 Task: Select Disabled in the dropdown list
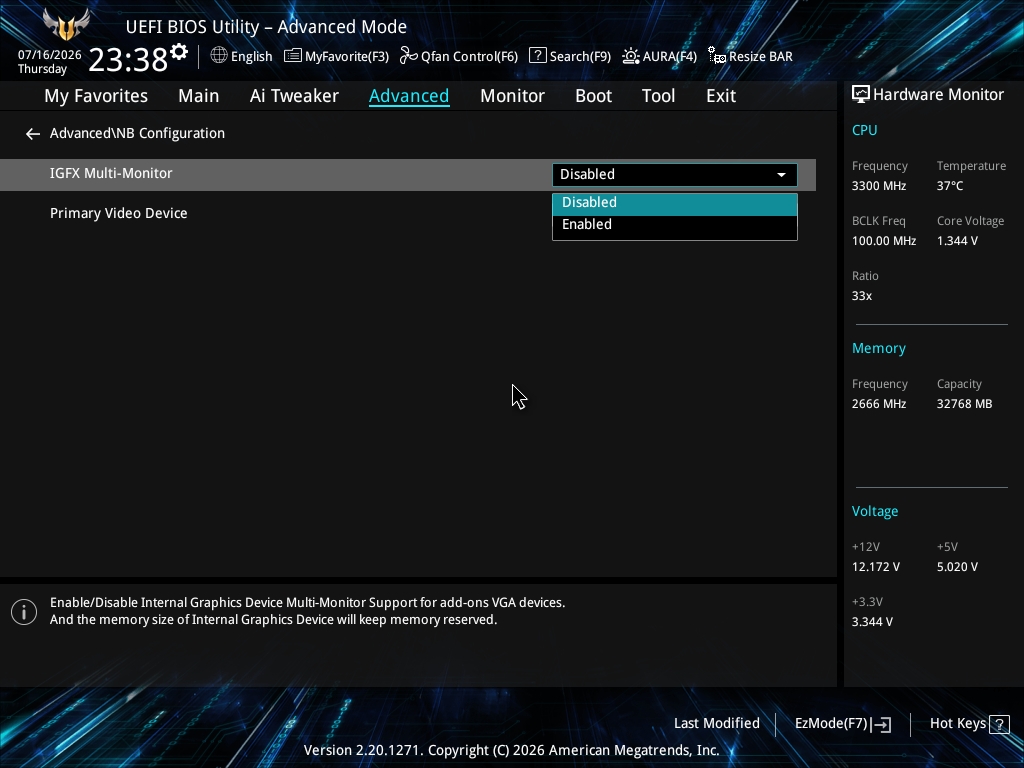(x=675, y=203)
